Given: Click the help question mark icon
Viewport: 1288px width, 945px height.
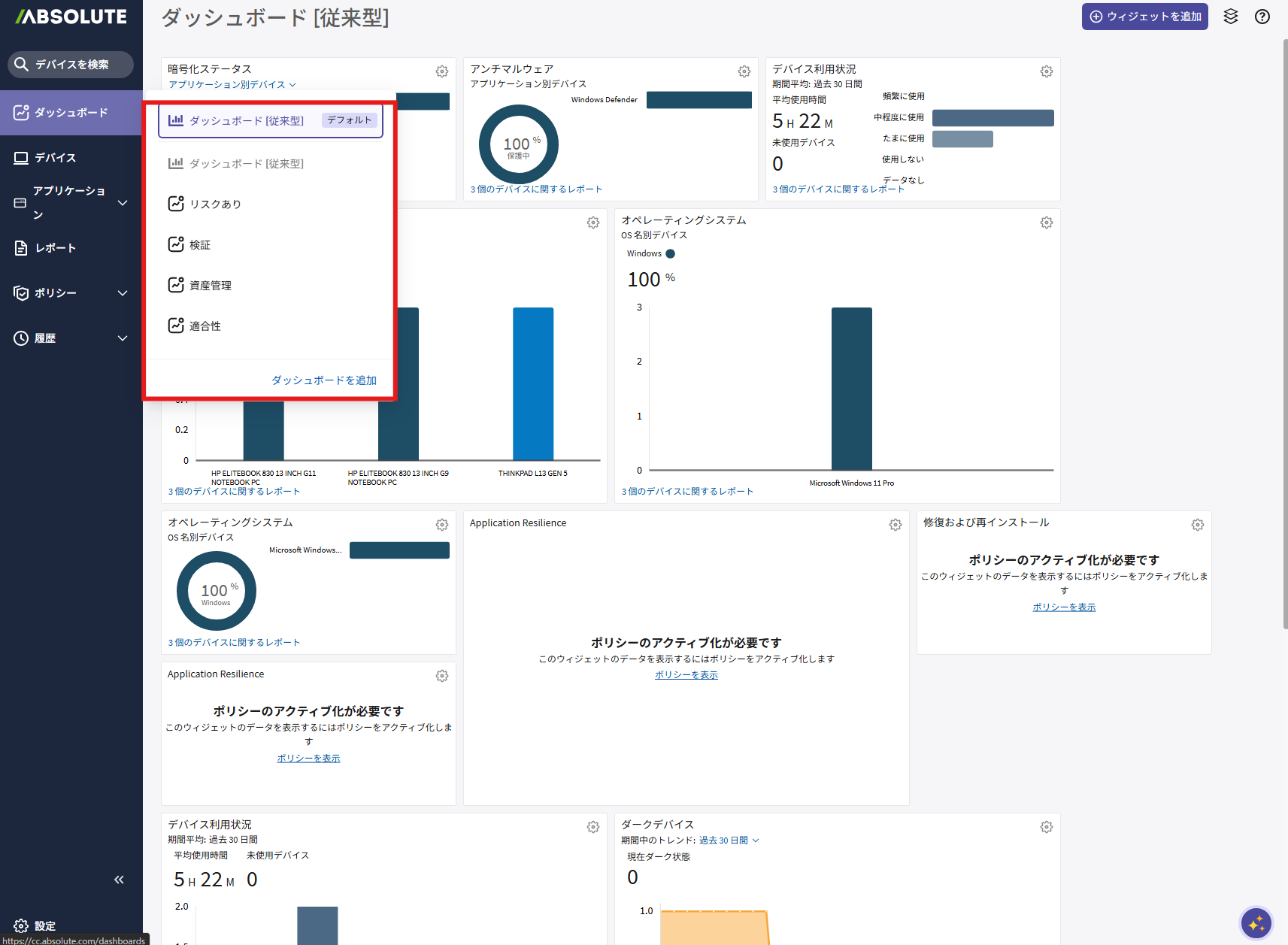Looking at the screenshot, I should coord(1262,17).
